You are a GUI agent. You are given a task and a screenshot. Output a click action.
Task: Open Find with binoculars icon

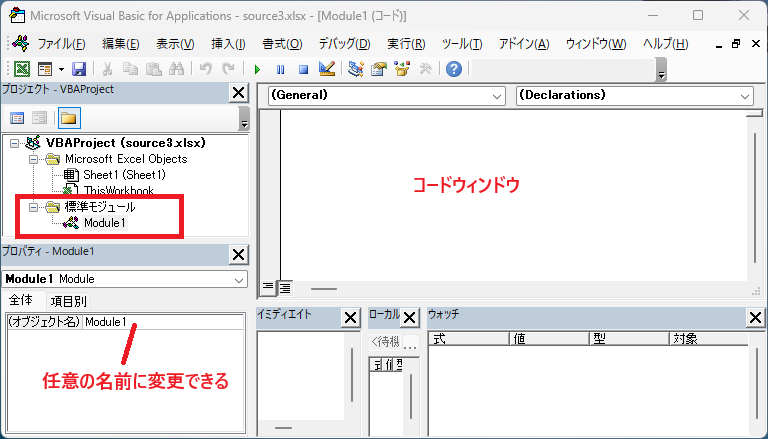(176, 69)
